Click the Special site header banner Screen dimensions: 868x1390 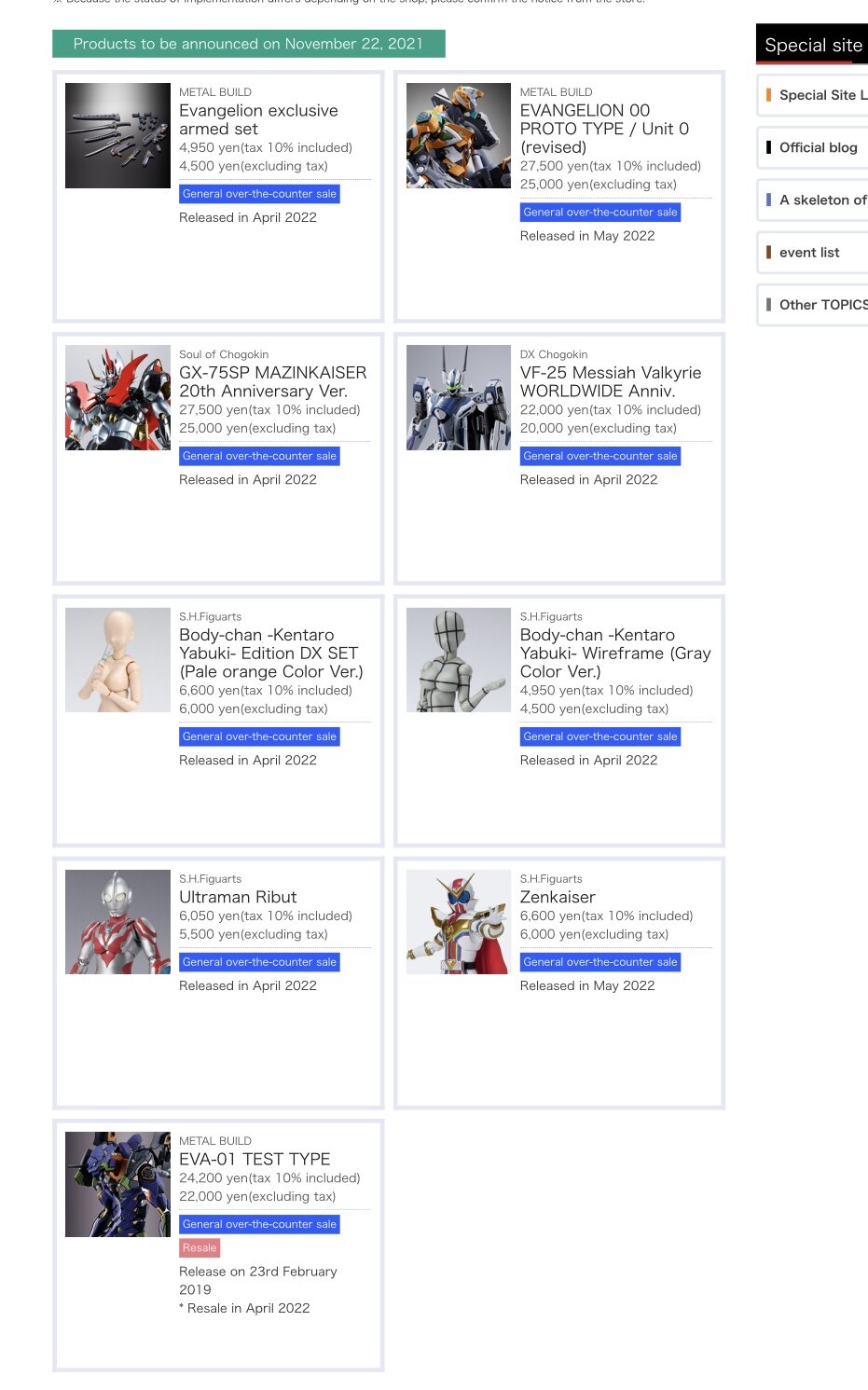(812, 45)
